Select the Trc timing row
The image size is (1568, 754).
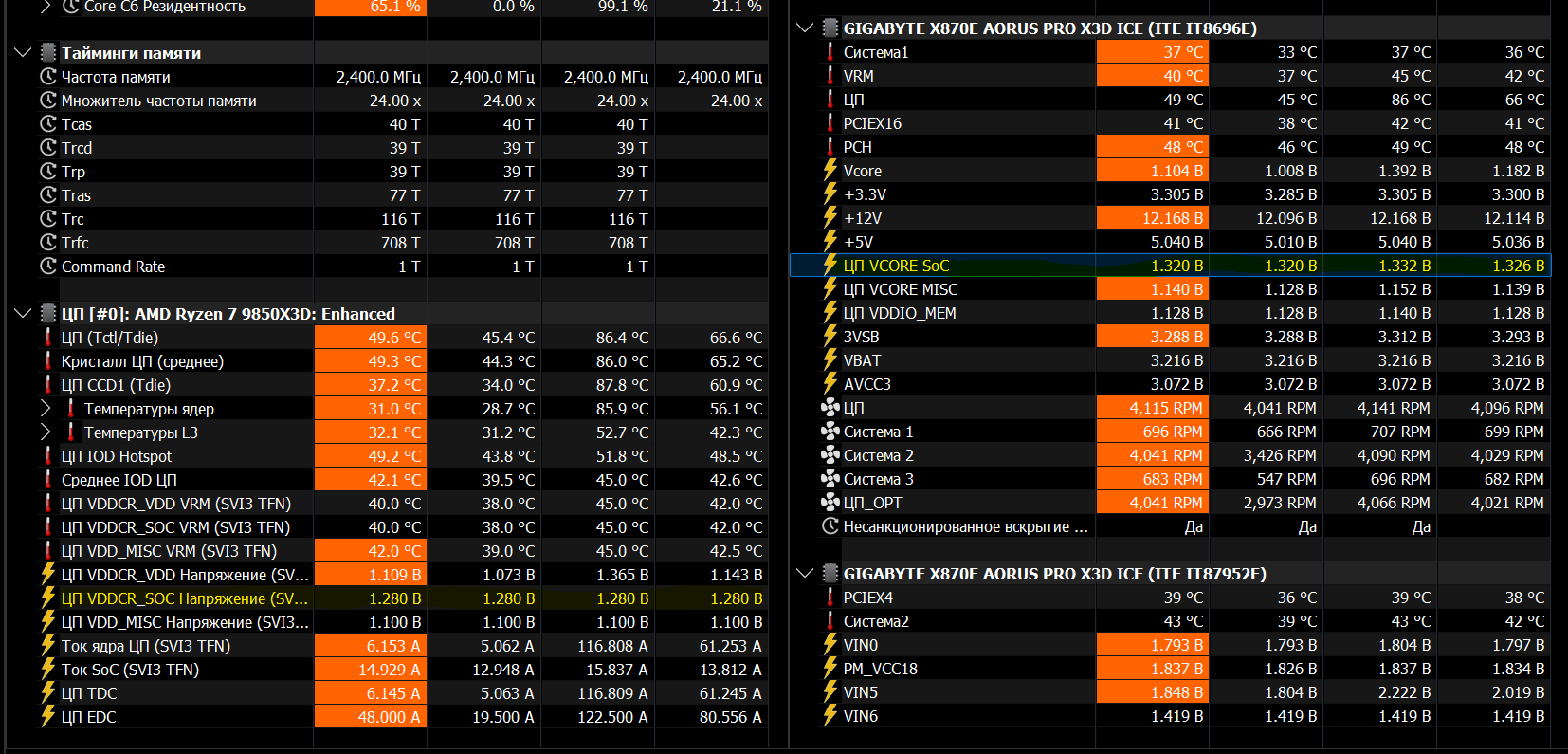[x=402, y=219]
